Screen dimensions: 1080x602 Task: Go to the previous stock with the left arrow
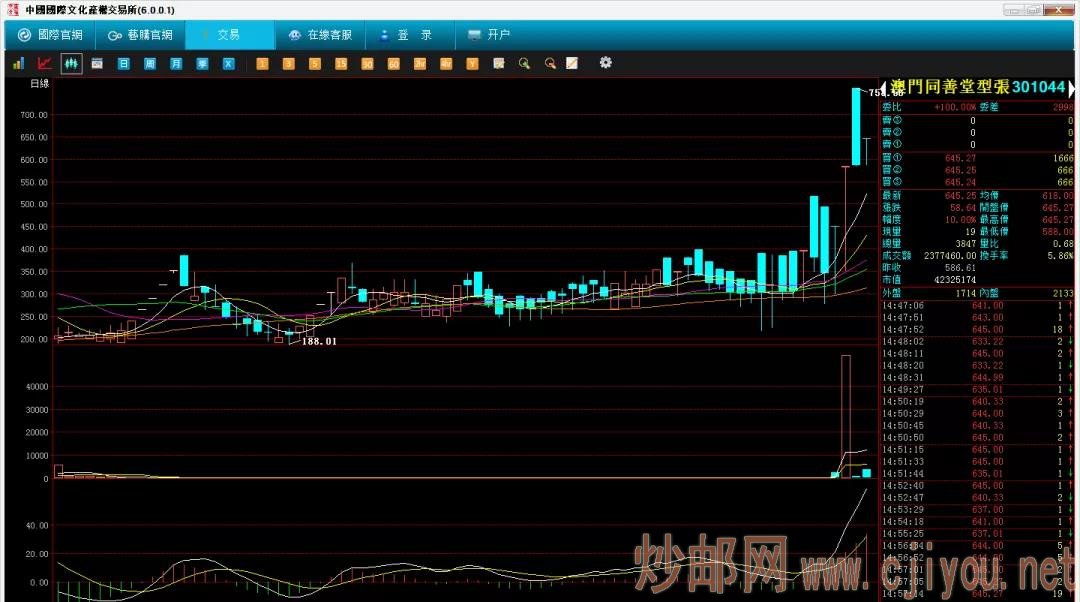[x=884, y=87]
